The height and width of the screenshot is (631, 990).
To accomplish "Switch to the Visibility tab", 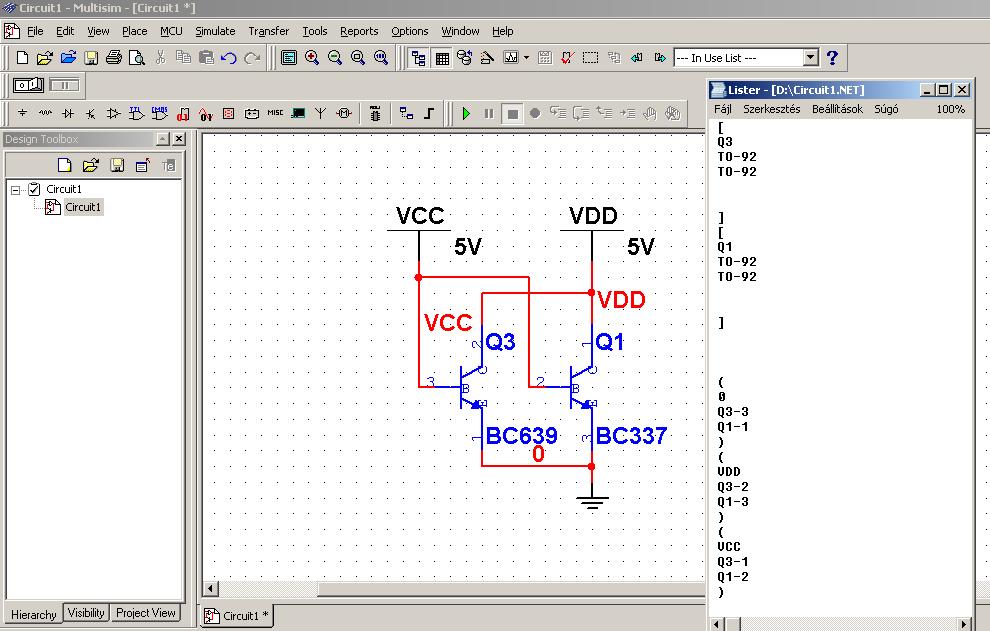I will click(86, 613).
